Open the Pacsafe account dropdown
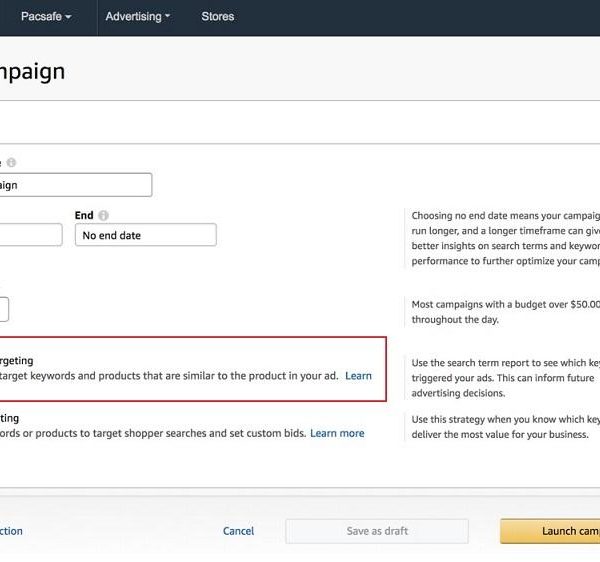Screen dimensions: 600x562 pyautogui.click(x=46, y=17)
